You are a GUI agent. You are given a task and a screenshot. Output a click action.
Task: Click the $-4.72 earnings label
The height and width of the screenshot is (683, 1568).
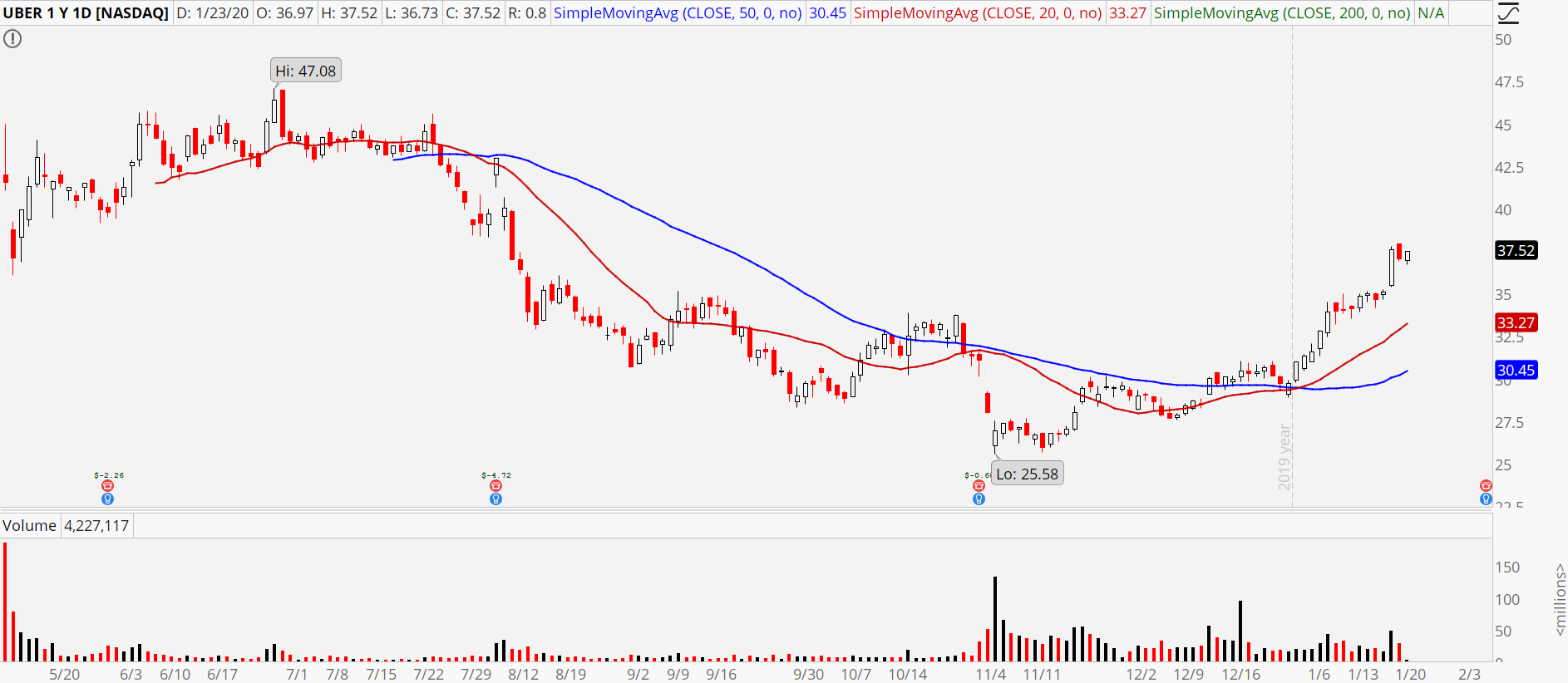point(496,475)
